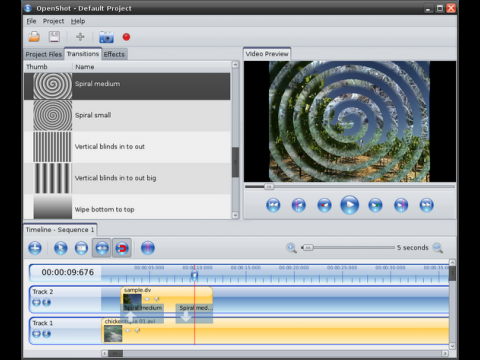Select the Video Preview tab

[x=267, y=54]
